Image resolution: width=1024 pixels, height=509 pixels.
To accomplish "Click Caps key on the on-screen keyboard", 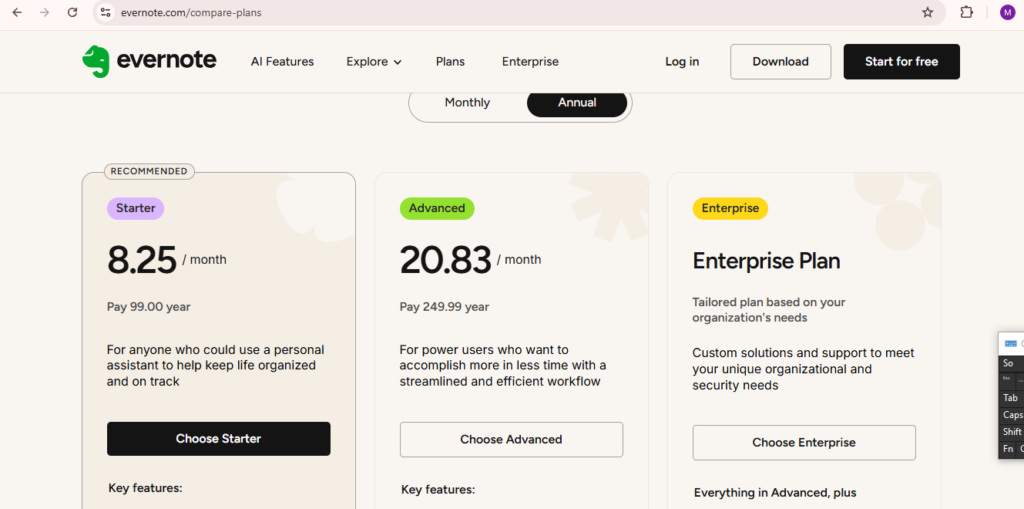I will coord(1012,415).
